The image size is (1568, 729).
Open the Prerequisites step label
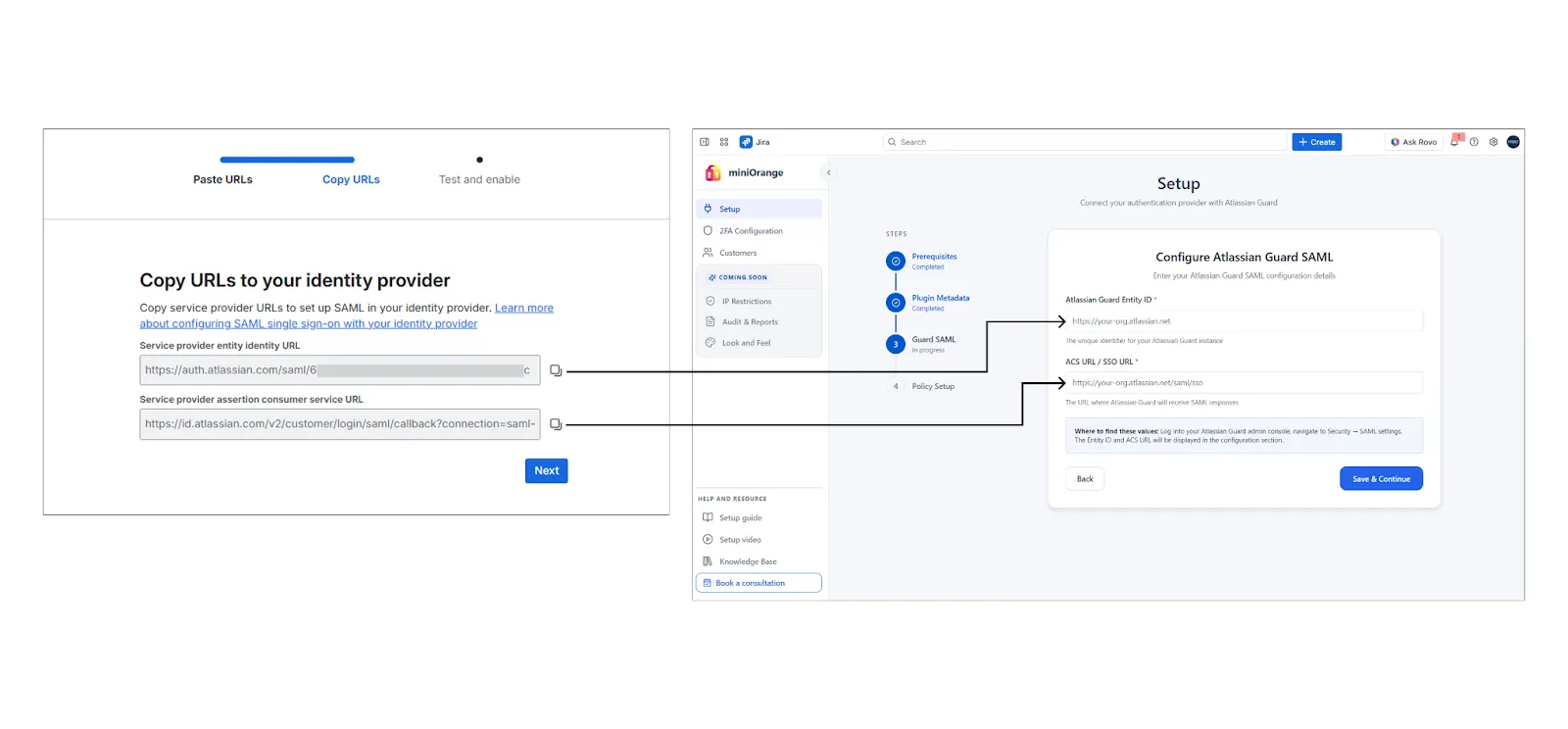point(934,257)
